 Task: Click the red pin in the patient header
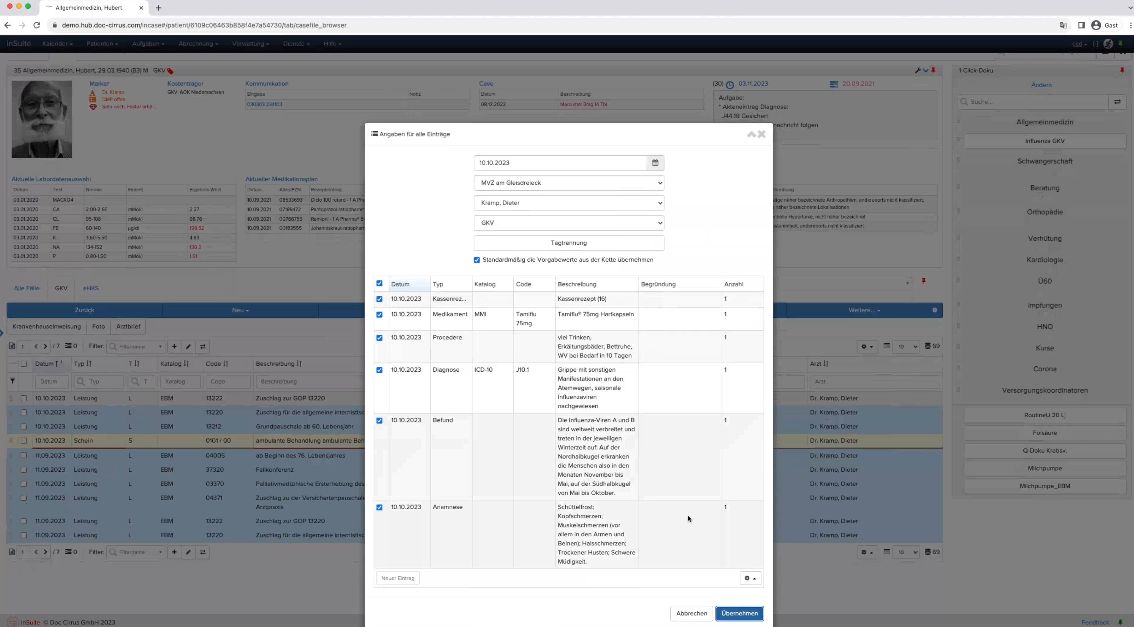tap(934, 71)
